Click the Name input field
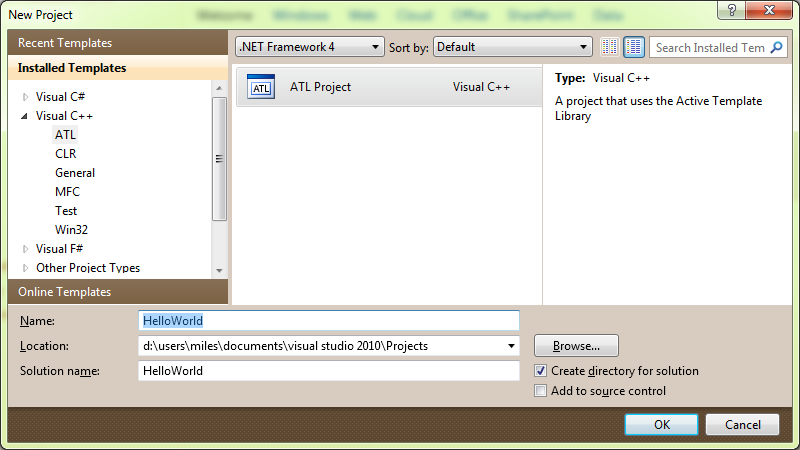800x450 pixels. [x=329, y=320]
